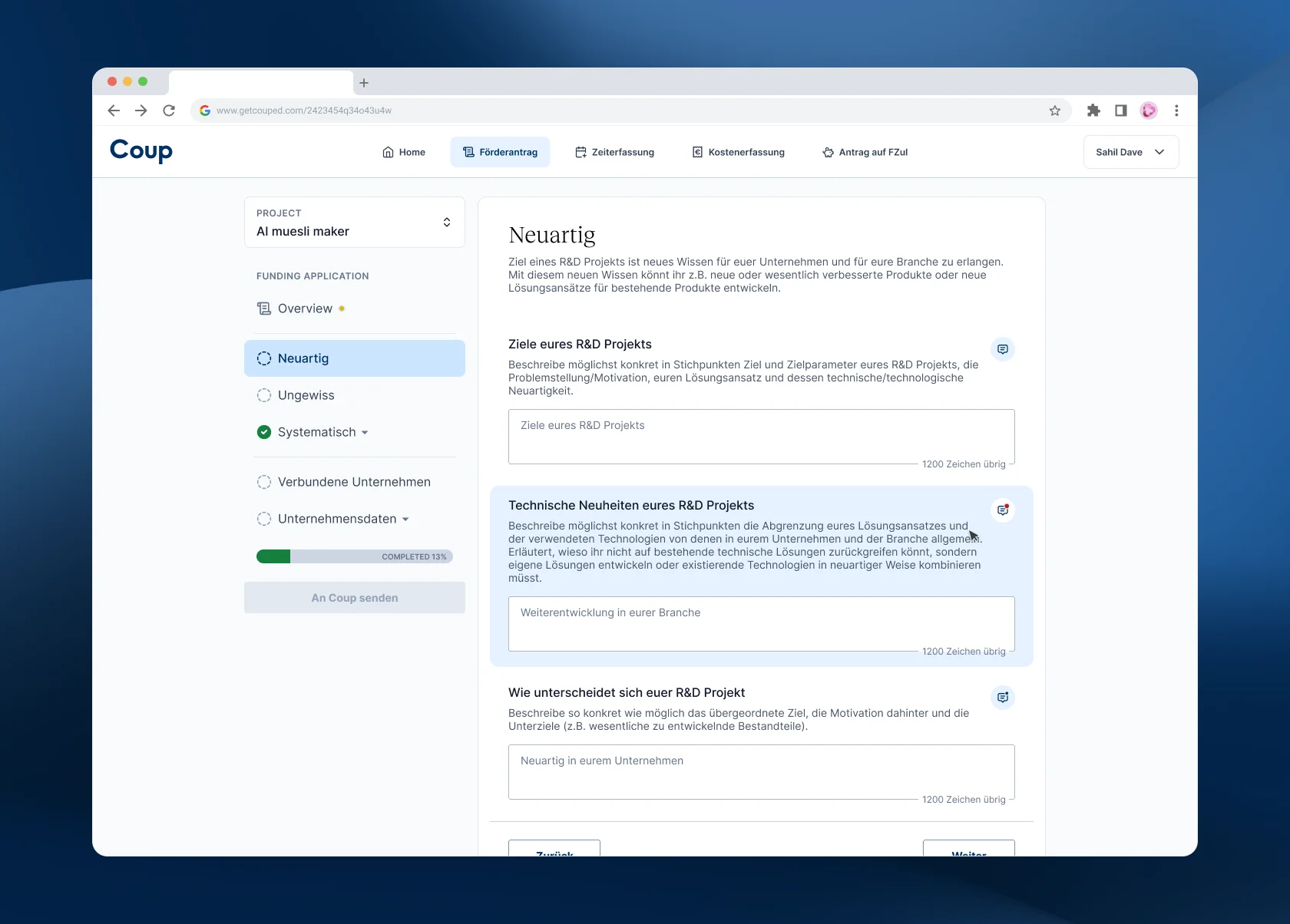Open a new browser tab
This screenshot has height=924, width=1290.
[x=364, y=83]
